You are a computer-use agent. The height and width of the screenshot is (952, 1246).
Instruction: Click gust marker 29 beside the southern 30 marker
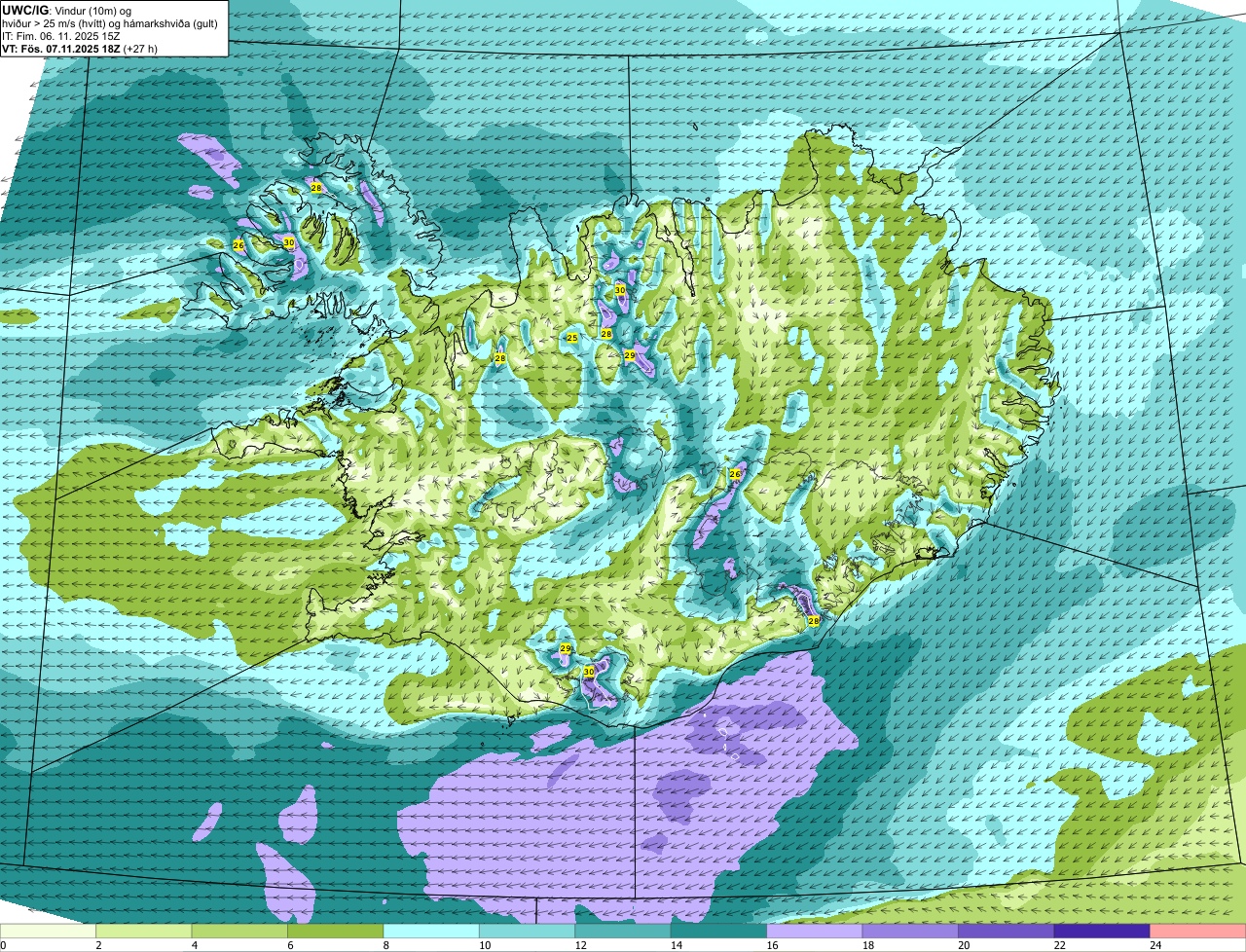pyautogui.click(x=566, y=648)
